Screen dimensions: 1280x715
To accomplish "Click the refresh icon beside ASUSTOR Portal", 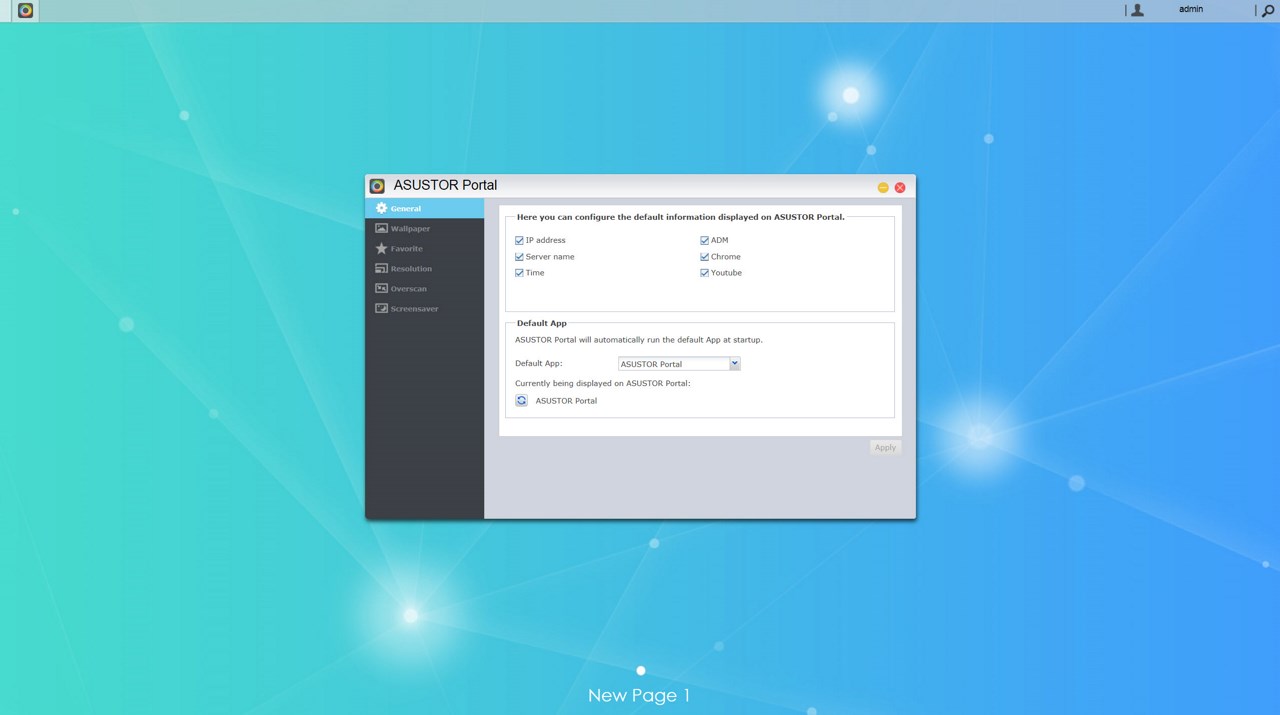I will [x=521, y=400].
